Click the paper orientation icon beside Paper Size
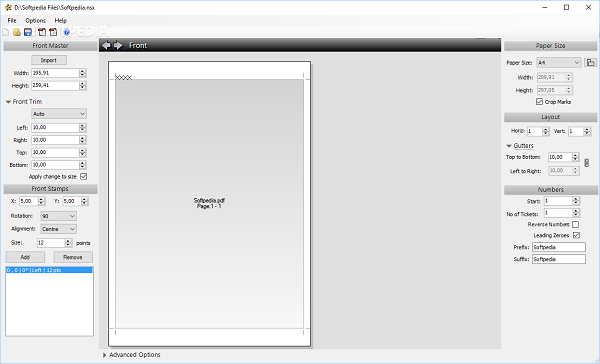The image size is (600, 364). 590,62
